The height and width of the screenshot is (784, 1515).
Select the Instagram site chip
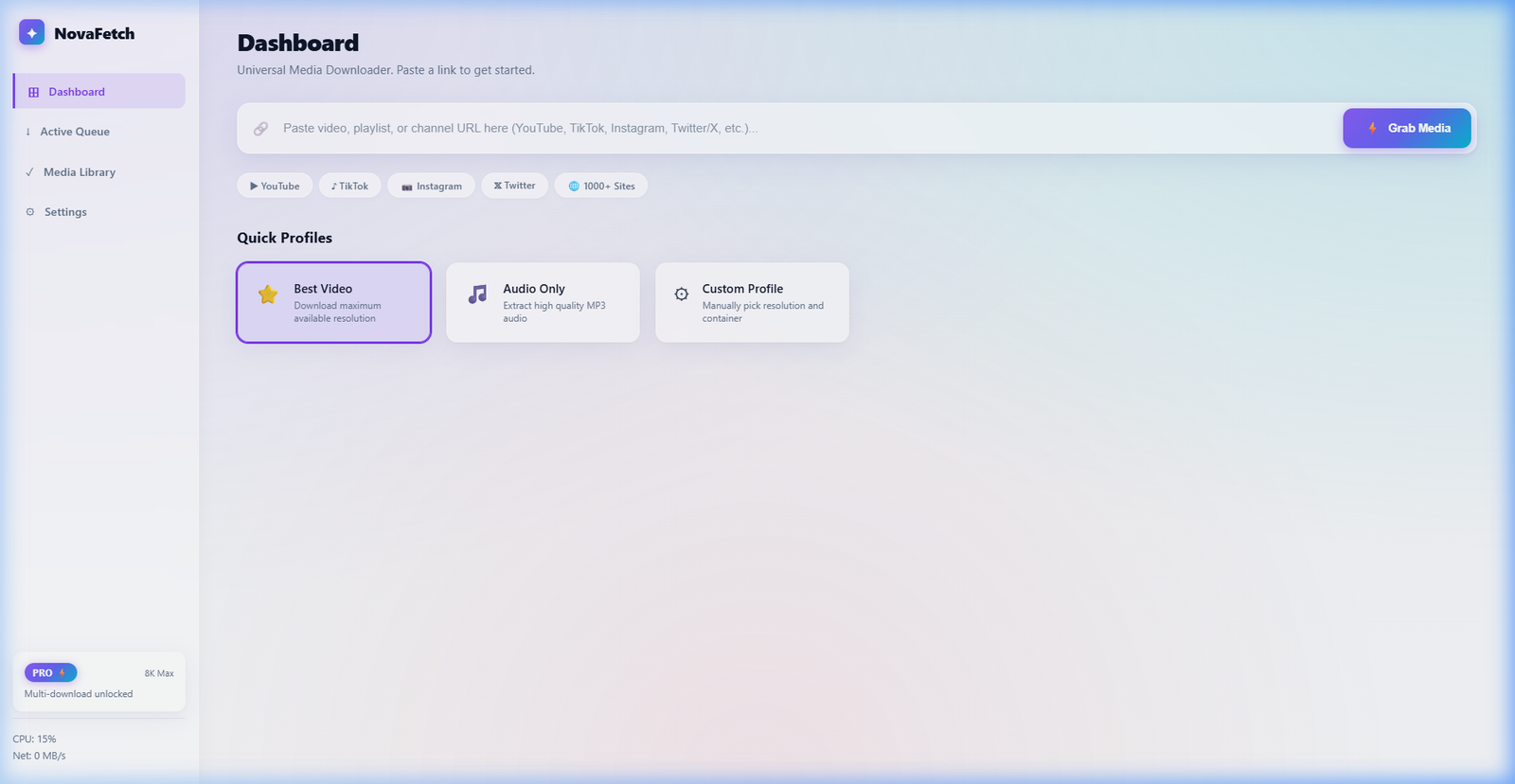point(431,186)
